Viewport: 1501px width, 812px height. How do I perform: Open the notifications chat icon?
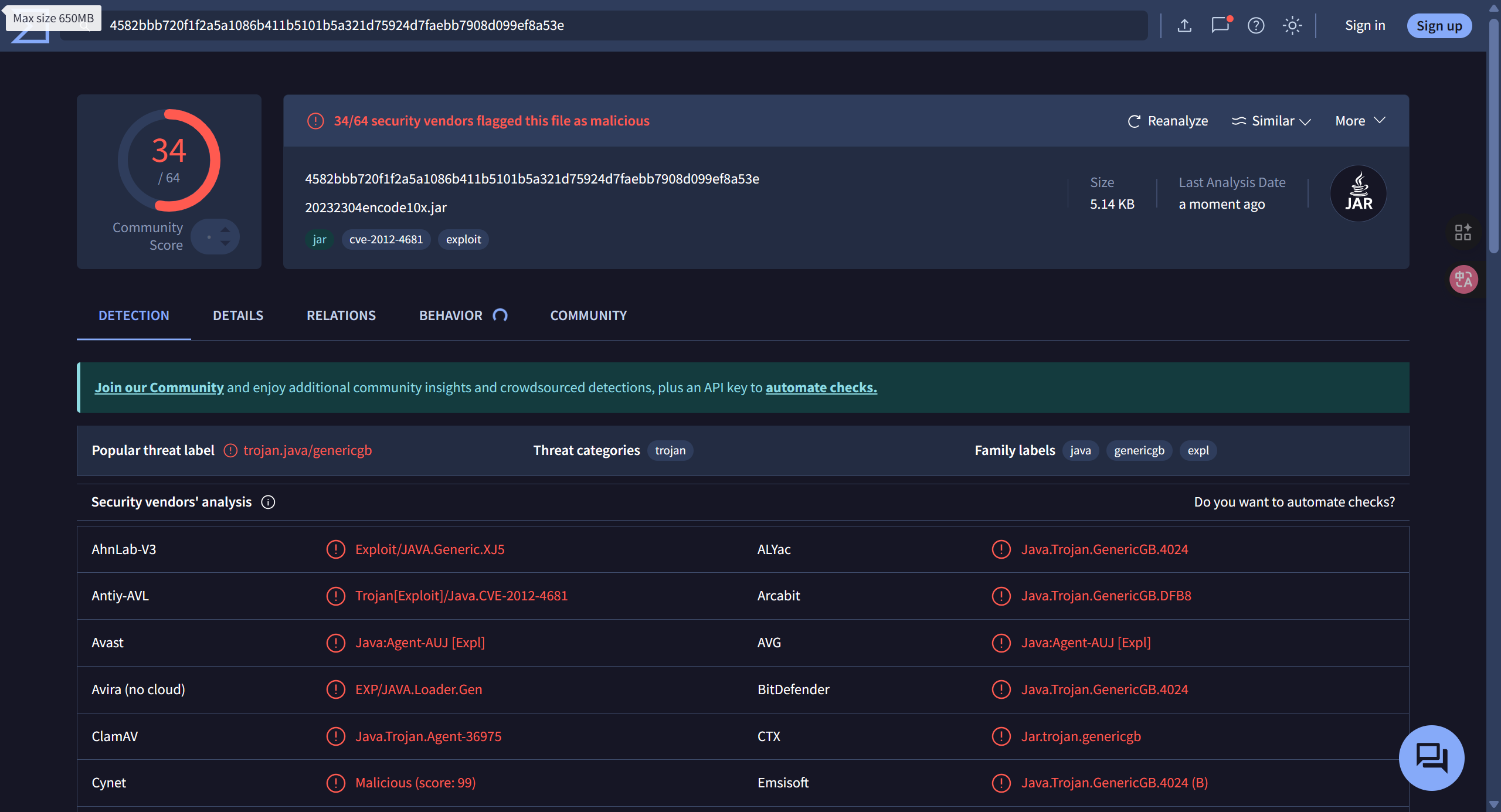pyautogui.click(x=1220, y=25)
